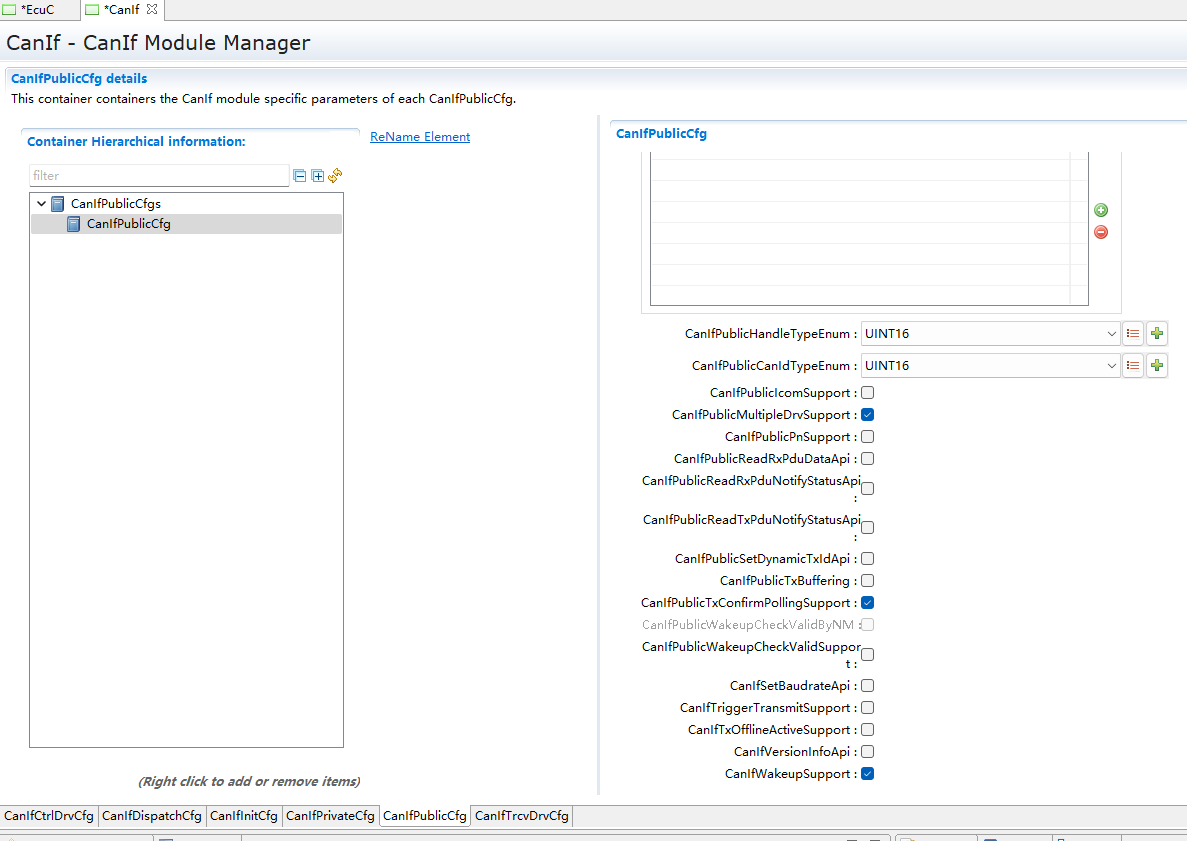1187x841 pixels.
Task: Switch to the CanIfInitCfg tab
Action: [x=244, y=816]
